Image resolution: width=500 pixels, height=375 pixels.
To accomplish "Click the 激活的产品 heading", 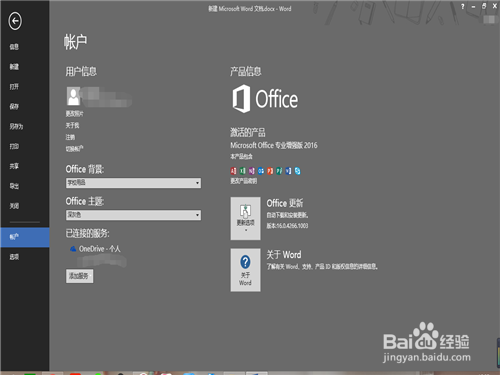I will [x=248, y=132].
